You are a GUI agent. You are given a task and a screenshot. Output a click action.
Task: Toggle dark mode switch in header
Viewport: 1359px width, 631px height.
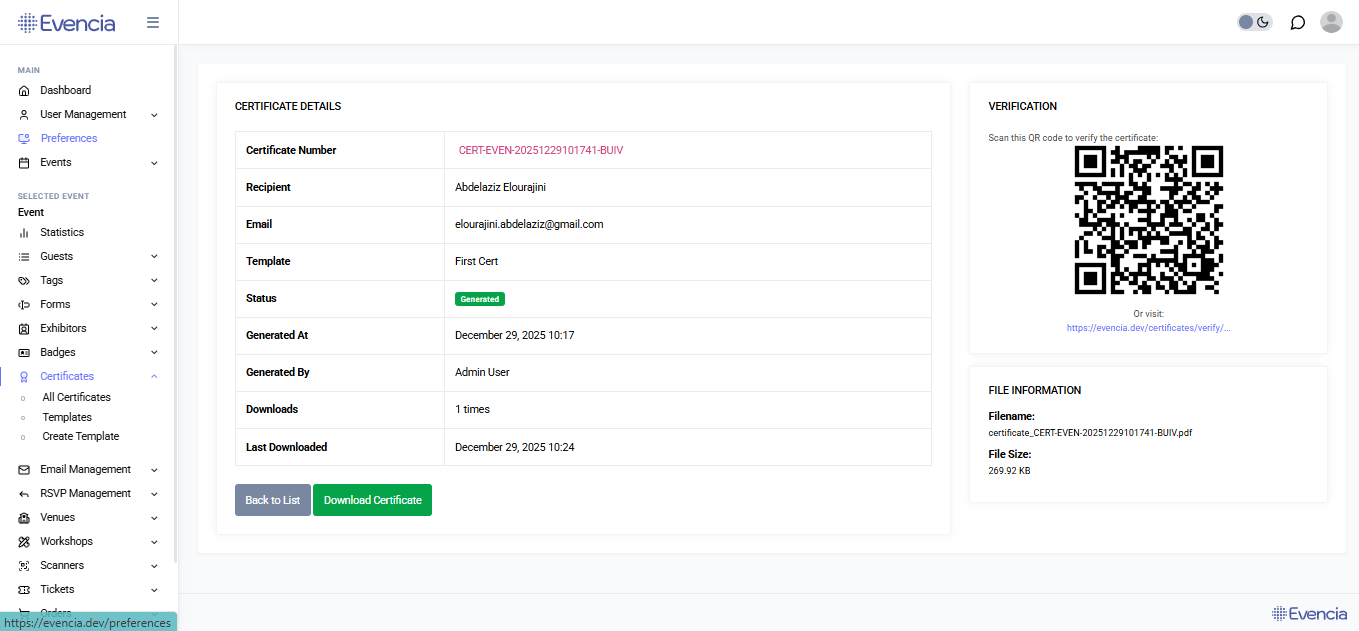click(x=1253, y=21)
